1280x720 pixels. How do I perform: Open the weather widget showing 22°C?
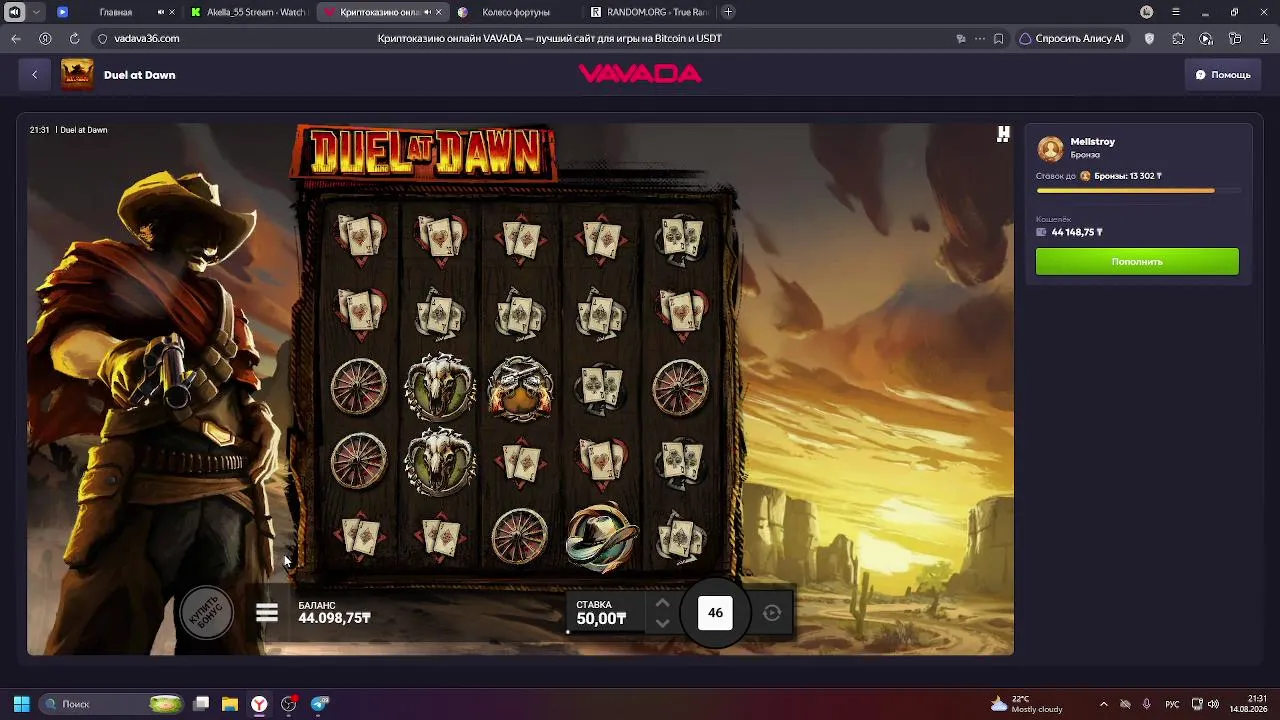(1026, 704)
